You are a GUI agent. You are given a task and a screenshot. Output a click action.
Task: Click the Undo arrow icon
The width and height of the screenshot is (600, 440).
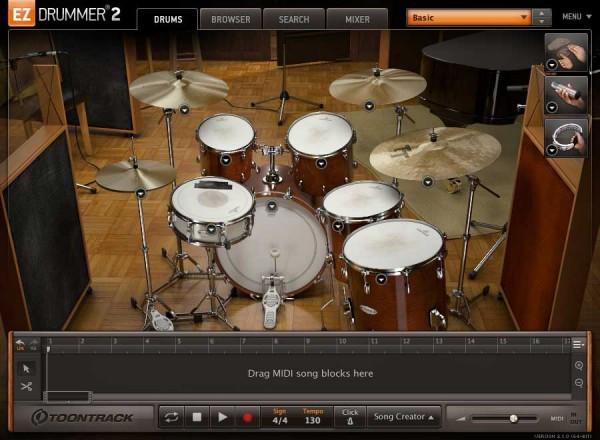coord(20,344)
